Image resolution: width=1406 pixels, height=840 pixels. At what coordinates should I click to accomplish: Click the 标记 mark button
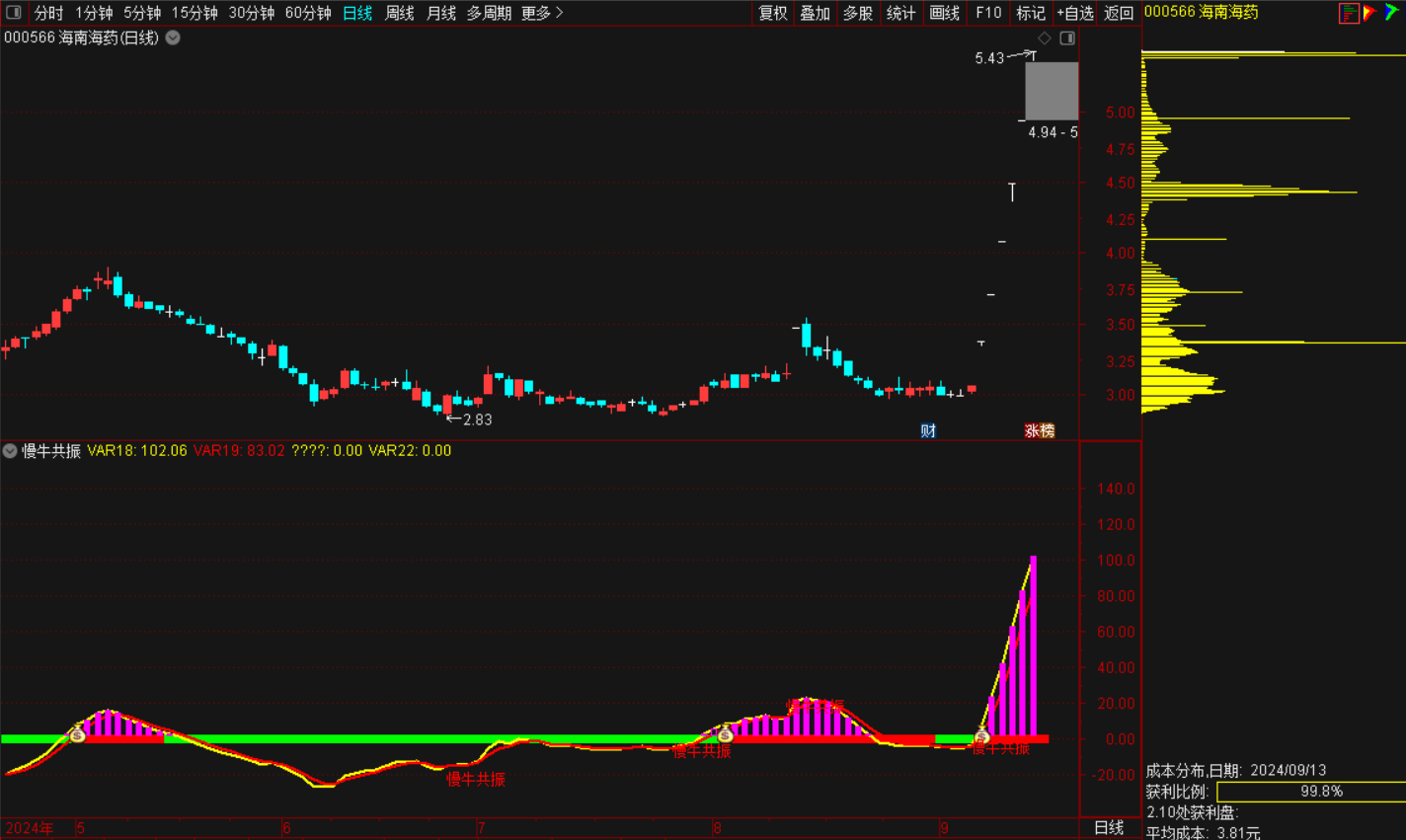click(x=1031, y=13)
